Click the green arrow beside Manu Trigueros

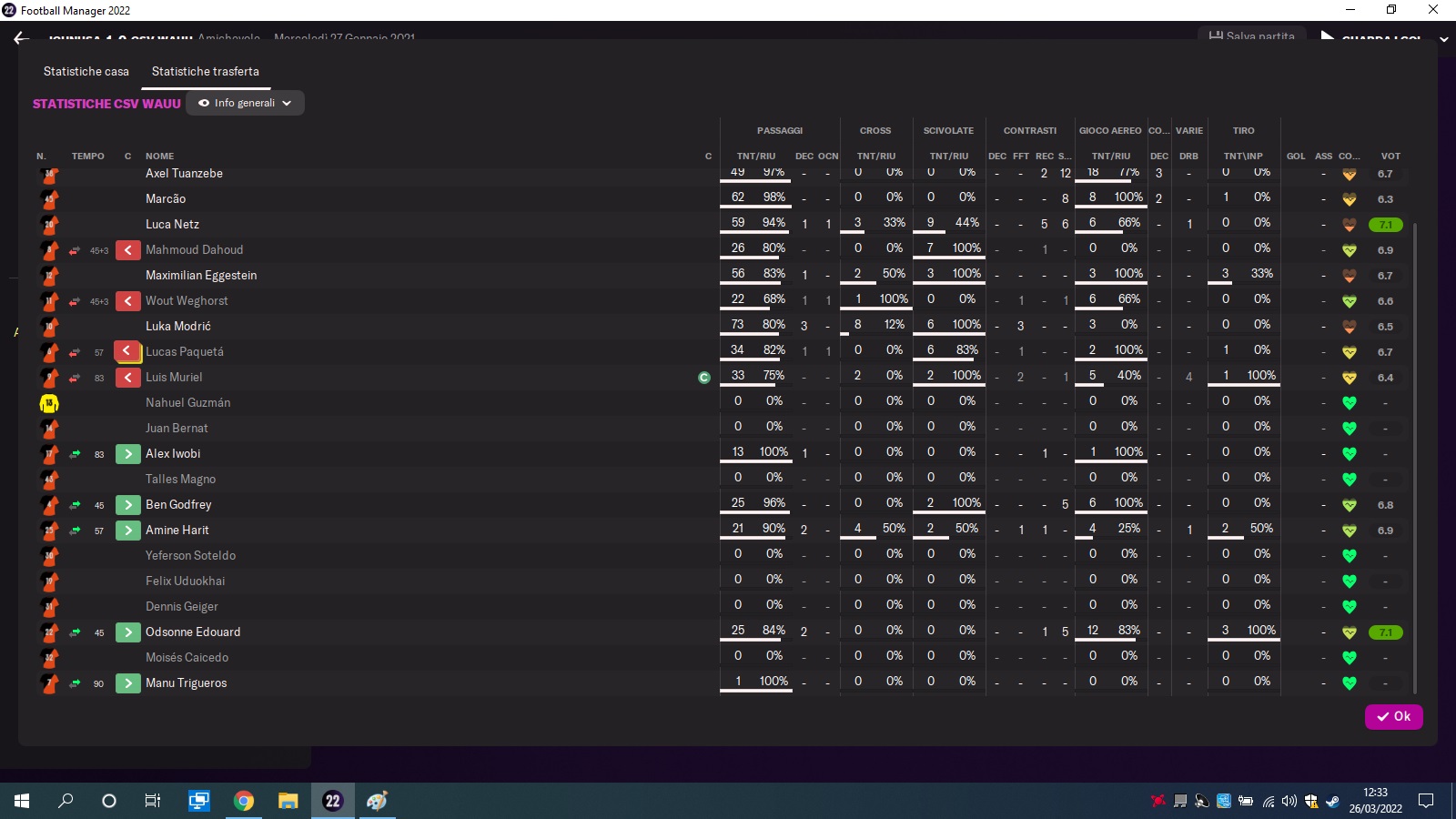pos(127,683)
